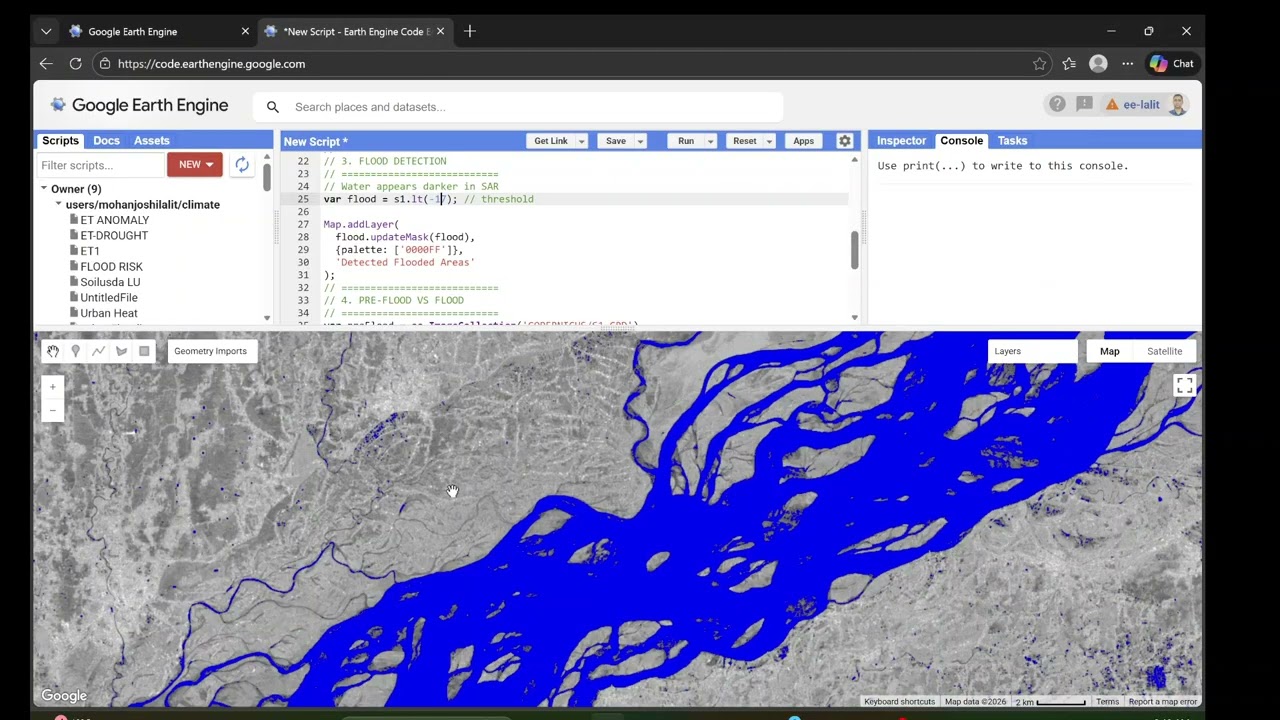
Task: Click the Filter scripts input field
Action: 101,165
